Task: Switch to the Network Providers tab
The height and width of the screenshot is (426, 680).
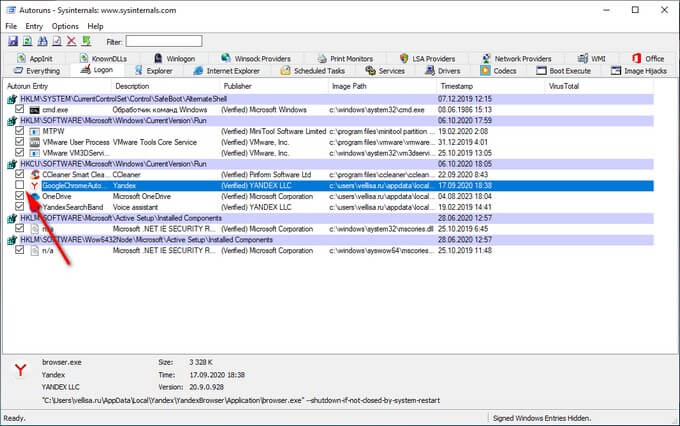Action: pos(517,59)
